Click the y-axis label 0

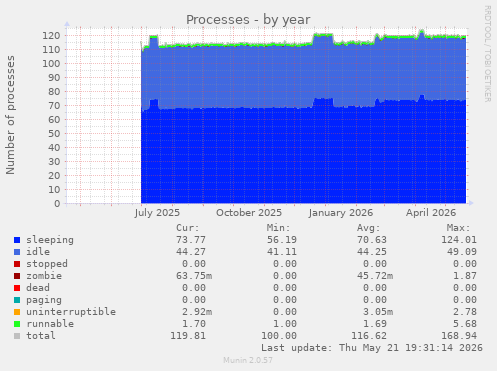pyautogui.click(x=57, y=204)
